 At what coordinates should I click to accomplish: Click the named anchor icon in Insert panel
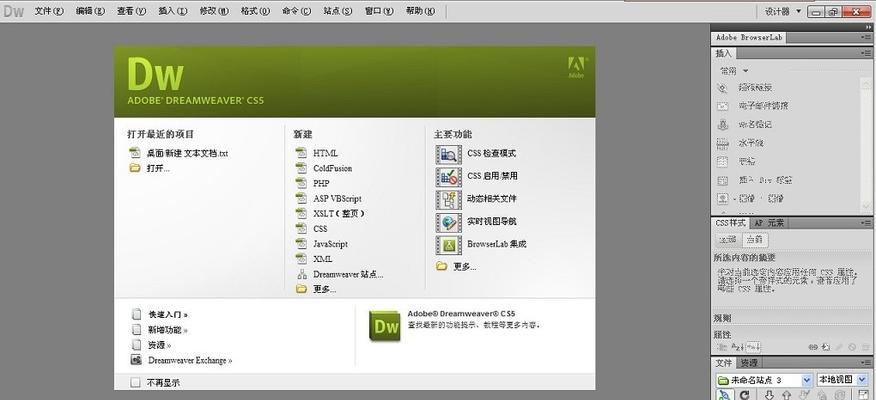(x=722, y=124)
